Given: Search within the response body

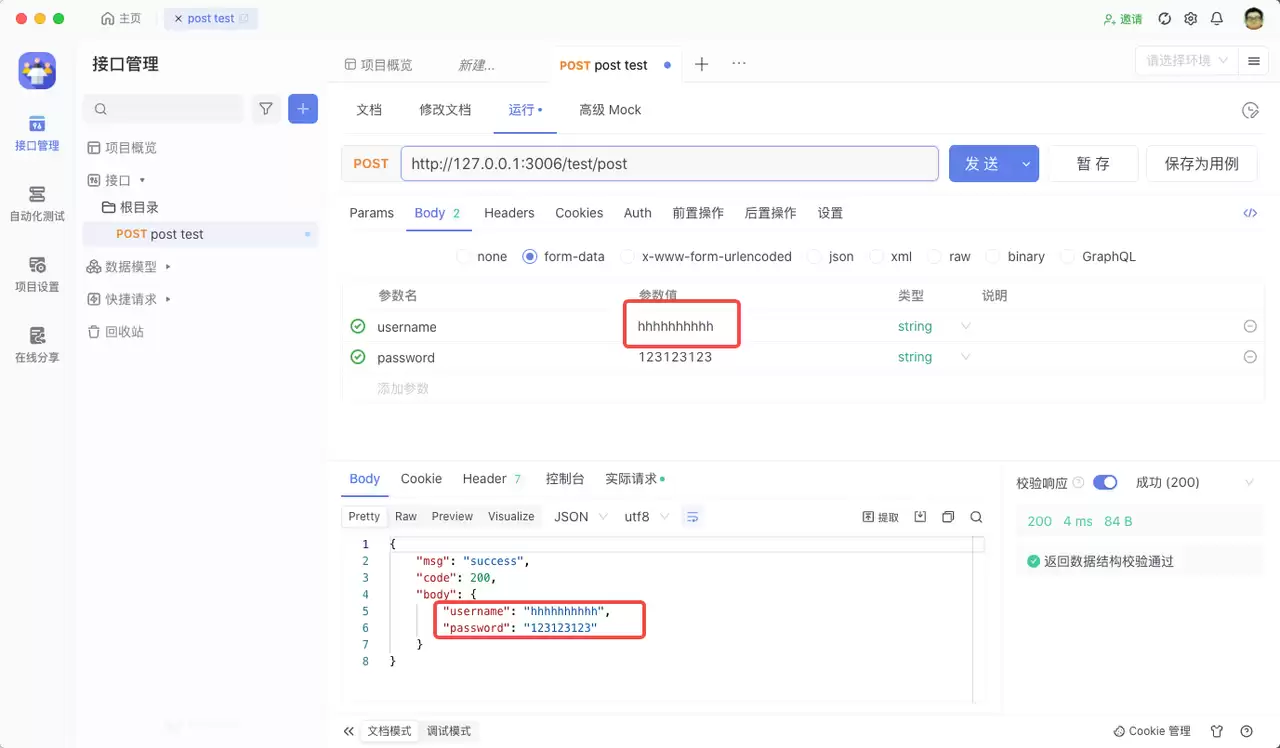Looking at the screenshot, I should point(976,517).
